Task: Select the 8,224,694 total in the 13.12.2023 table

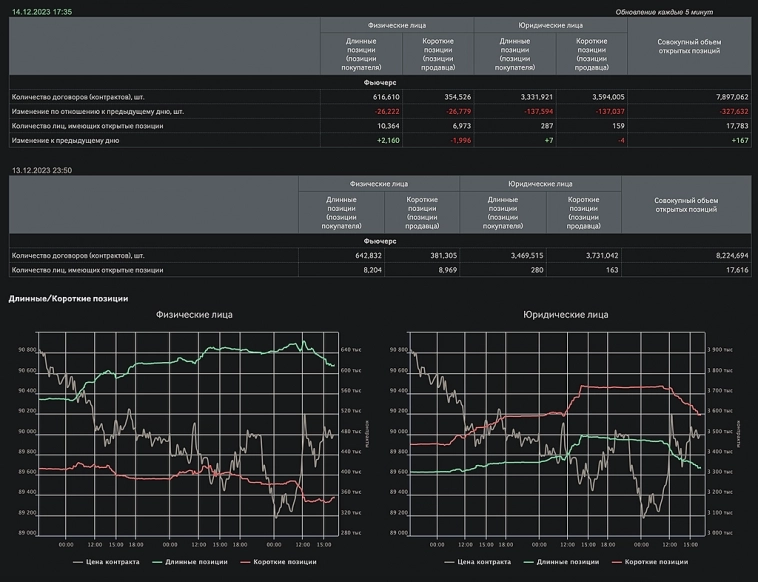Action: click(x=727, y=256)
